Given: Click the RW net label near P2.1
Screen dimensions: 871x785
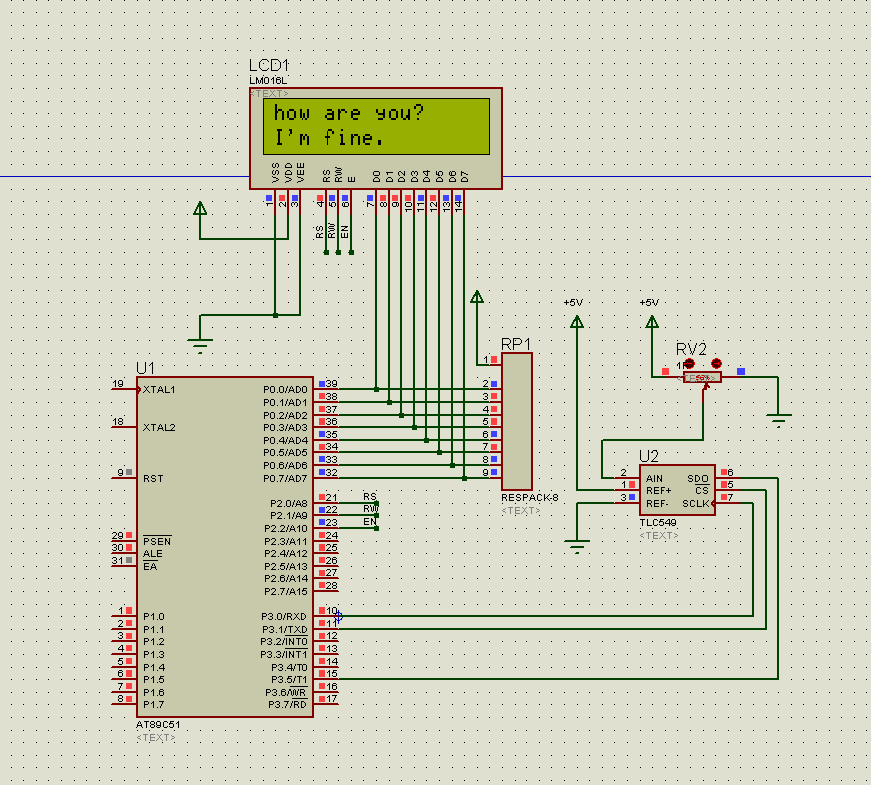Looking at the screenshot, I should (x=371, y=509).
